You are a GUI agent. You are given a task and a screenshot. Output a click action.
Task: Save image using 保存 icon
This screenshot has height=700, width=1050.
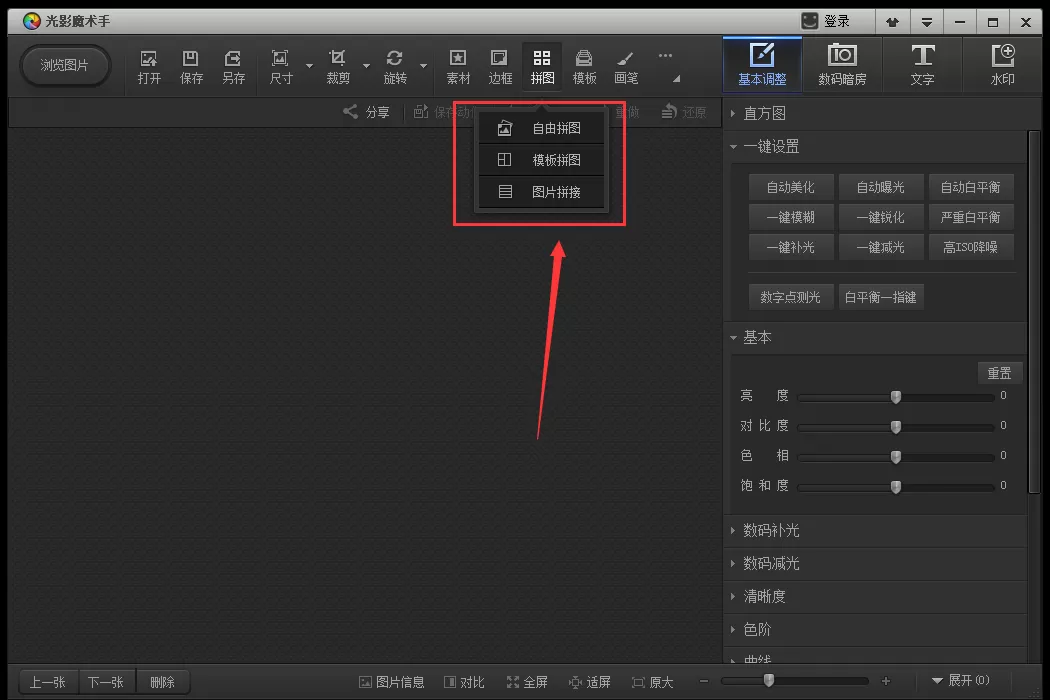[191, 67]
